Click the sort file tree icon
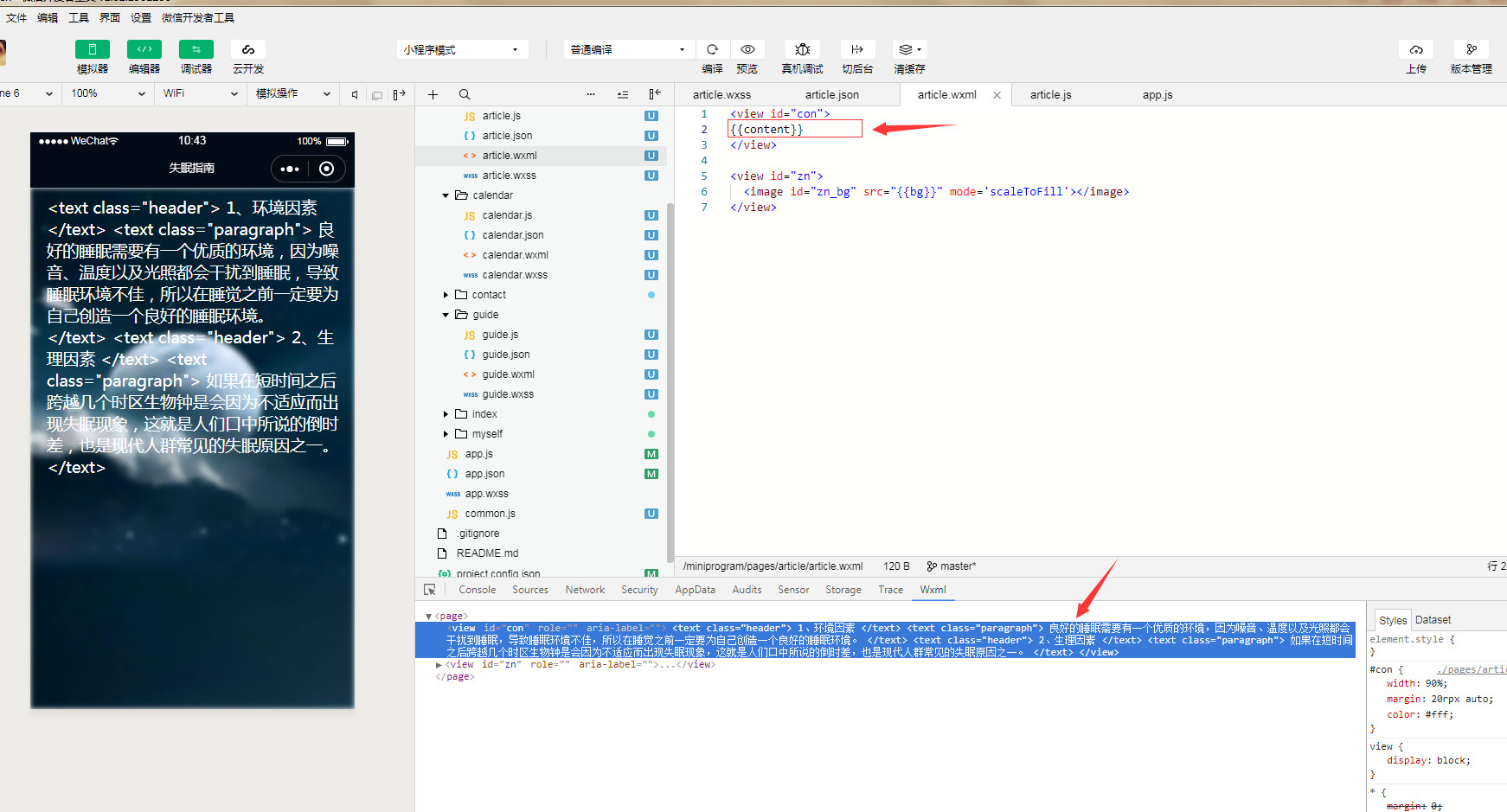Image resolution: width=1507 pixels, height=812 pixels. pyautogui.click(x=623, y=94)
